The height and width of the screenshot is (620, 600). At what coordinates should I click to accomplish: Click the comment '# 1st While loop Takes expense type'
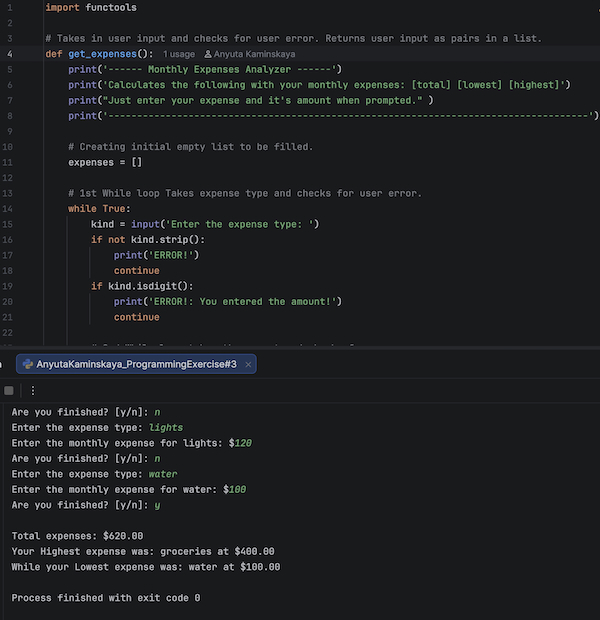coord(245,193)
